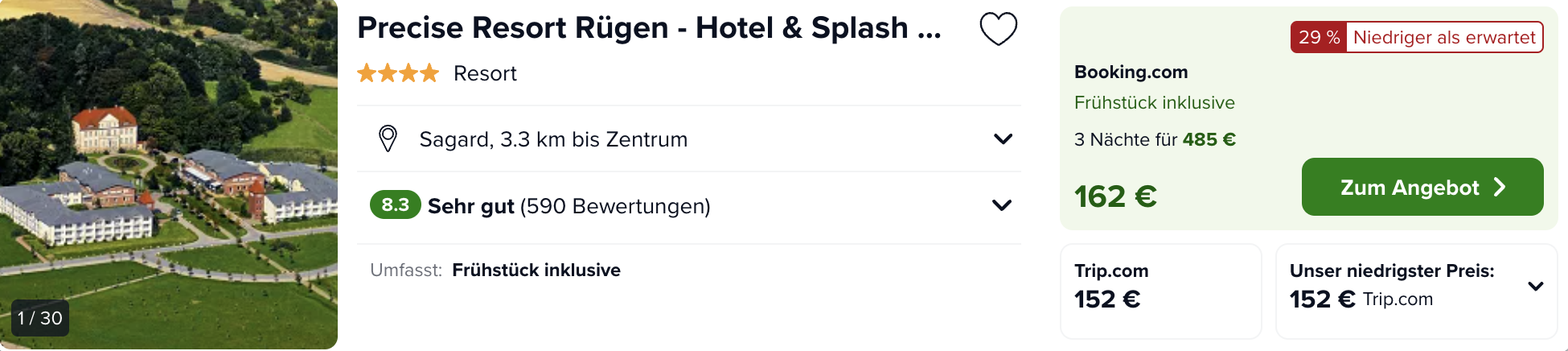1568x351 pixels.
Task: Click the Booking.com provider name
Action: (1131, 72)
